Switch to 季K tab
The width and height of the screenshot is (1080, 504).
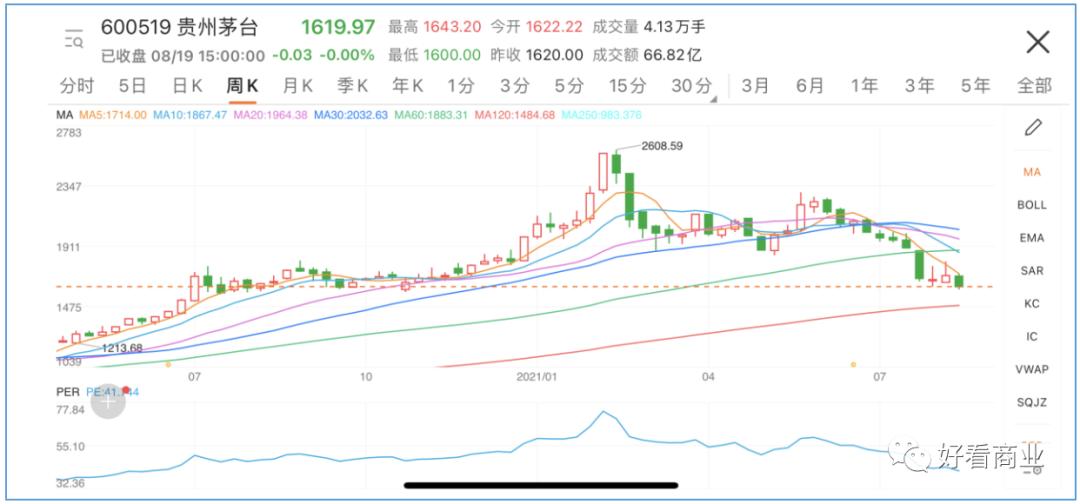click(353, 85)
